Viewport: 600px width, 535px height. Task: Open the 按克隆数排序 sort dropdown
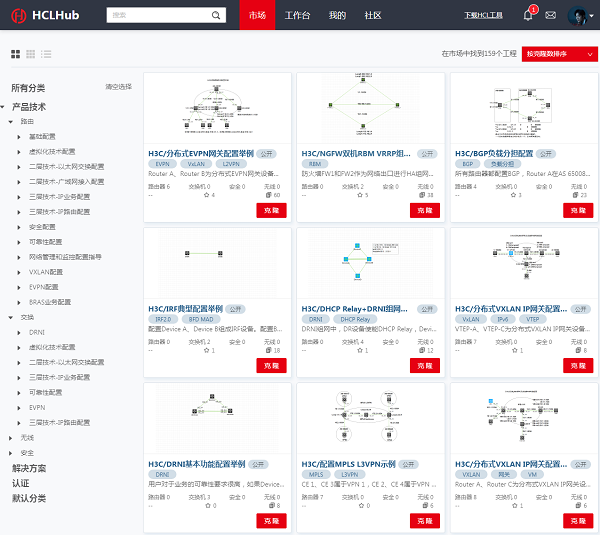coord(559,54)
